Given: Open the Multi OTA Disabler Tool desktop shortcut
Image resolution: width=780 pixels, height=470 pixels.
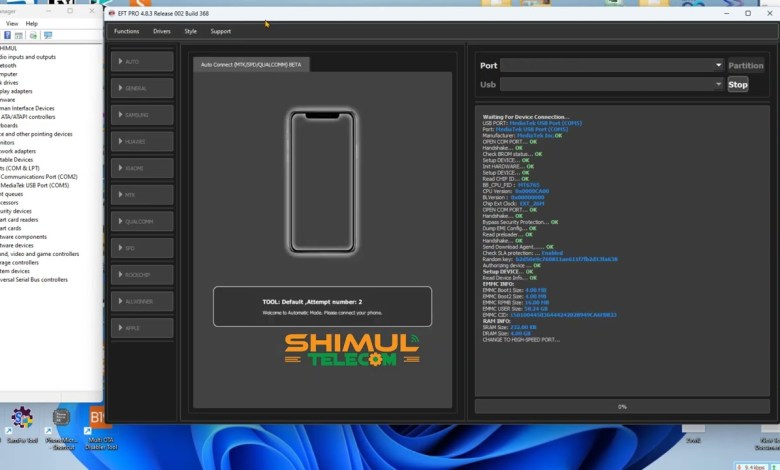Looking at the screenshot, I should coord(101,427).
